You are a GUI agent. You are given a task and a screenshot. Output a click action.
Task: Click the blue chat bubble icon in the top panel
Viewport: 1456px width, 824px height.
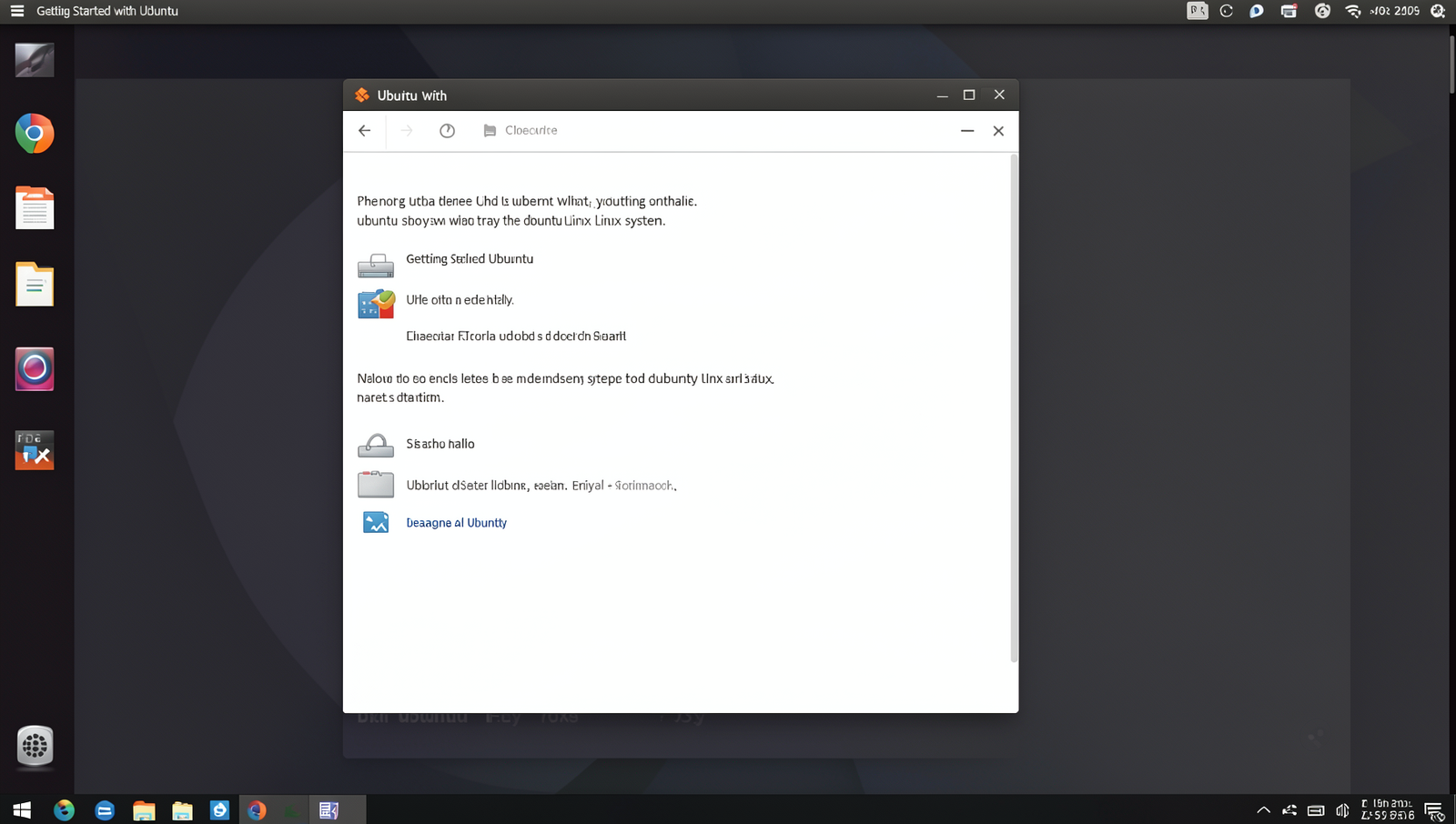pos(1256,11)
